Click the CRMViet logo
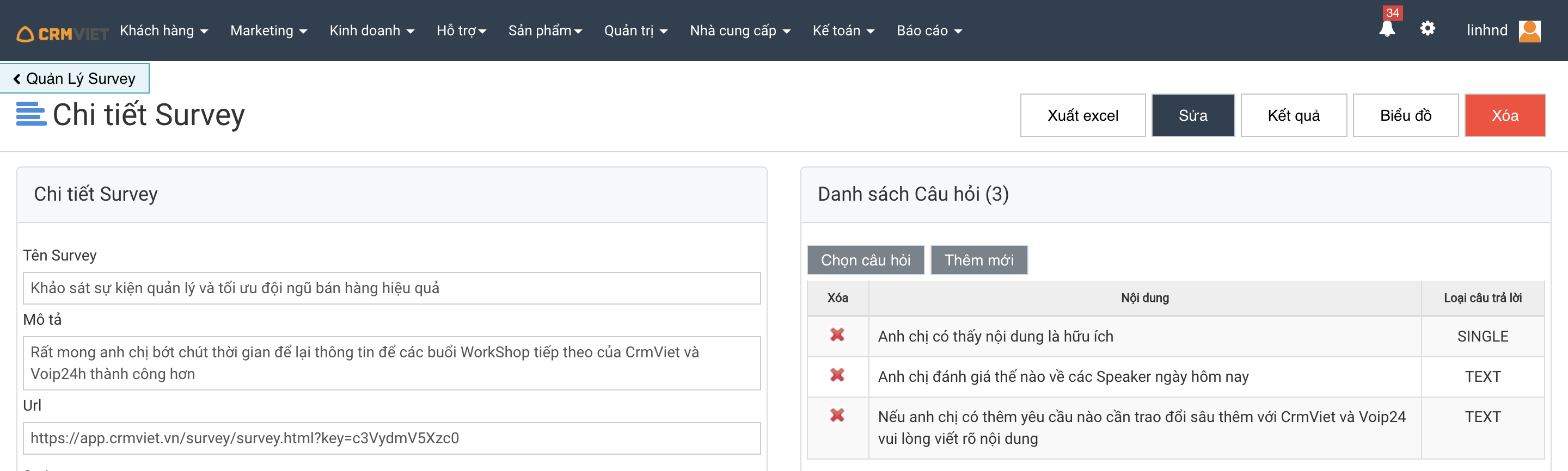The image size is (1568, 471). click(x=62, y=33)
